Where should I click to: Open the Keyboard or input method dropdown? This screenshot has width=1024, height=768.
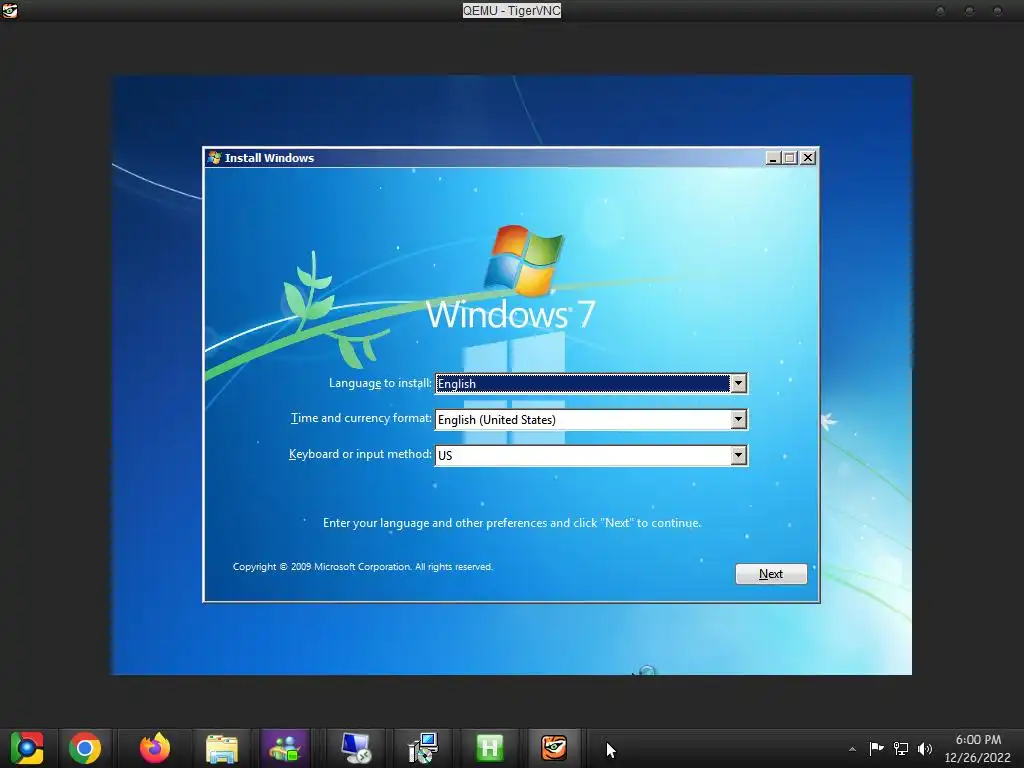coord(591,455)
